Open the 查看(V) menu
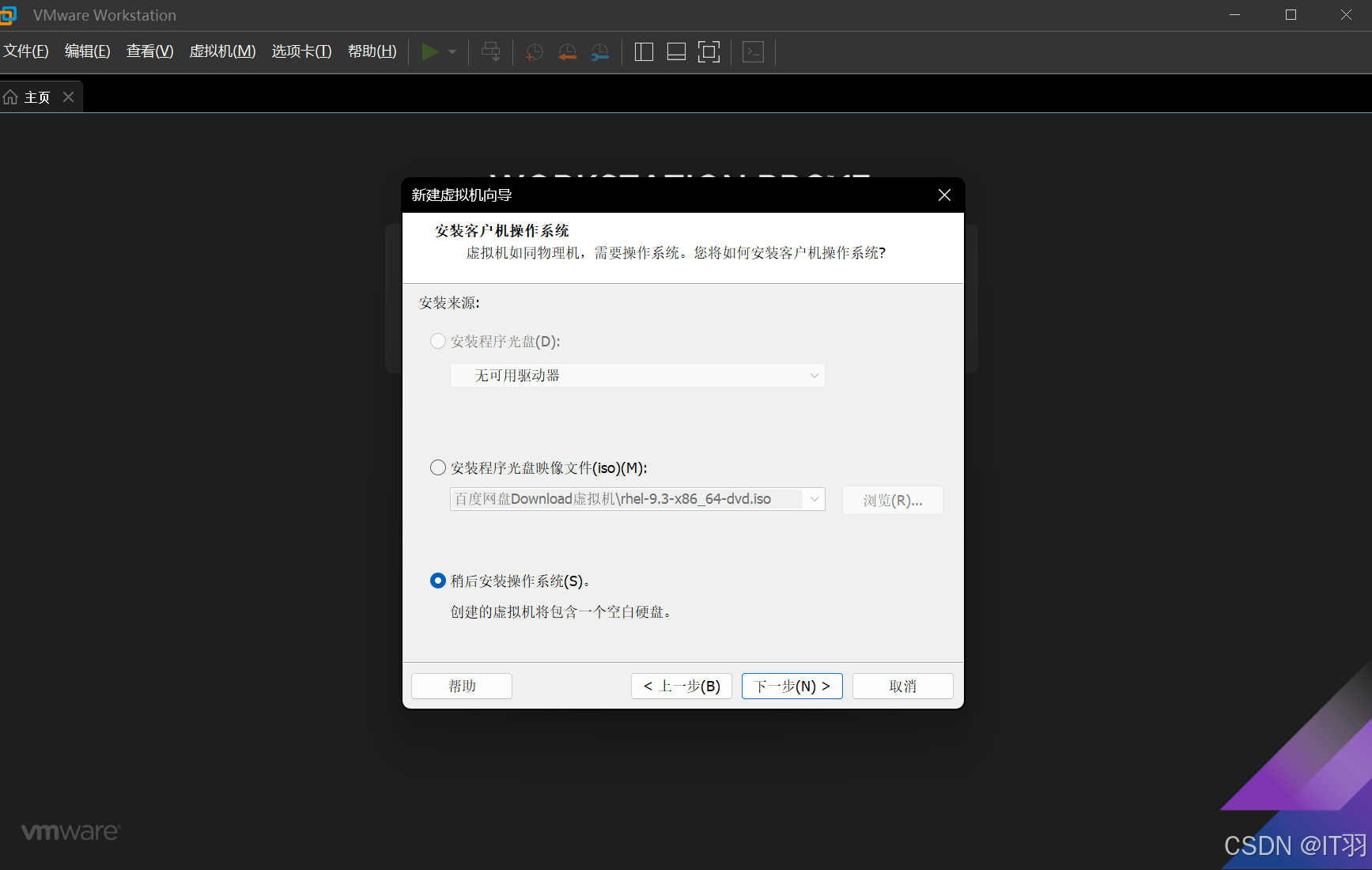 [150, 51]
